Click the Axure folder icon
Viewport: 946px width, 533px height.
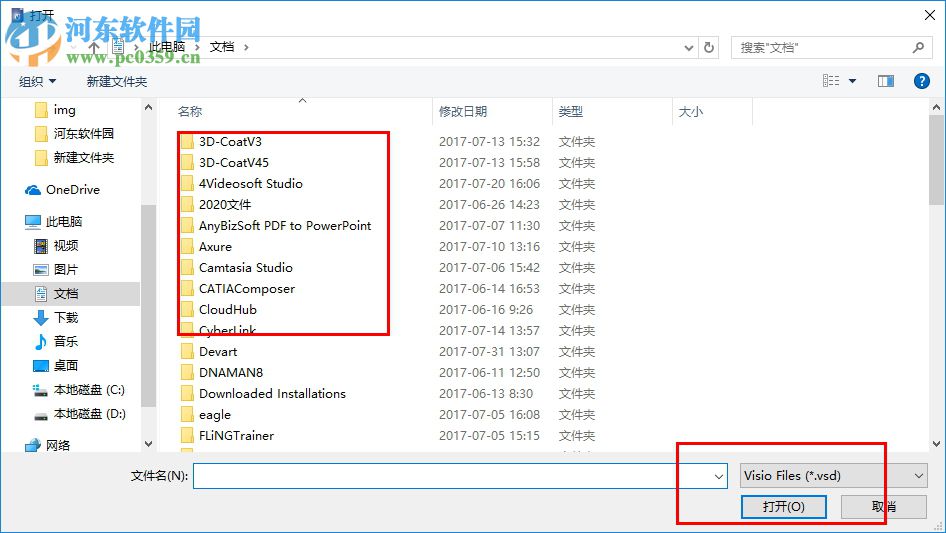click(x=188, y=247)
